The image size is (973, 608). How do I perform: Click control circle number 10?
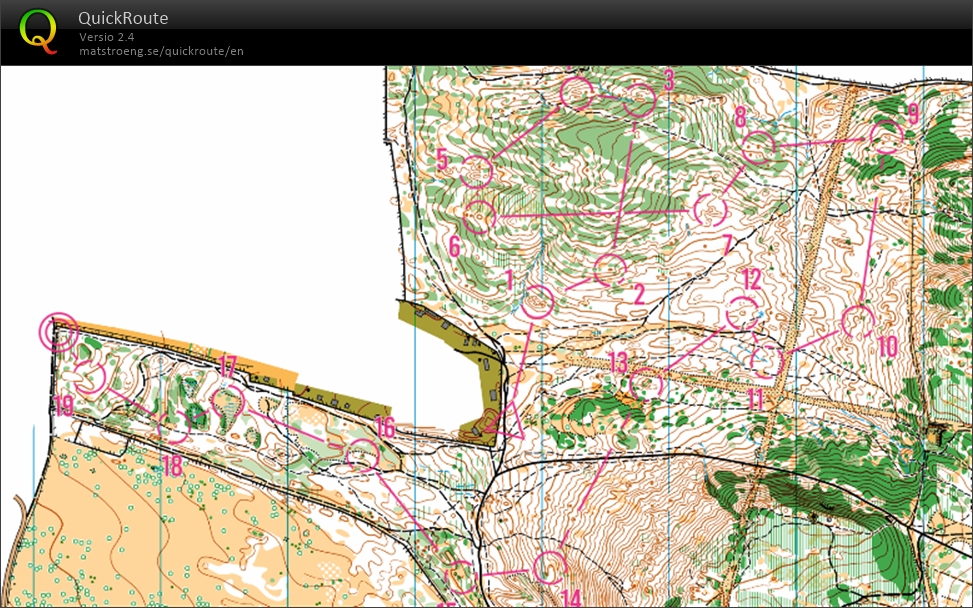coord(857,321)
